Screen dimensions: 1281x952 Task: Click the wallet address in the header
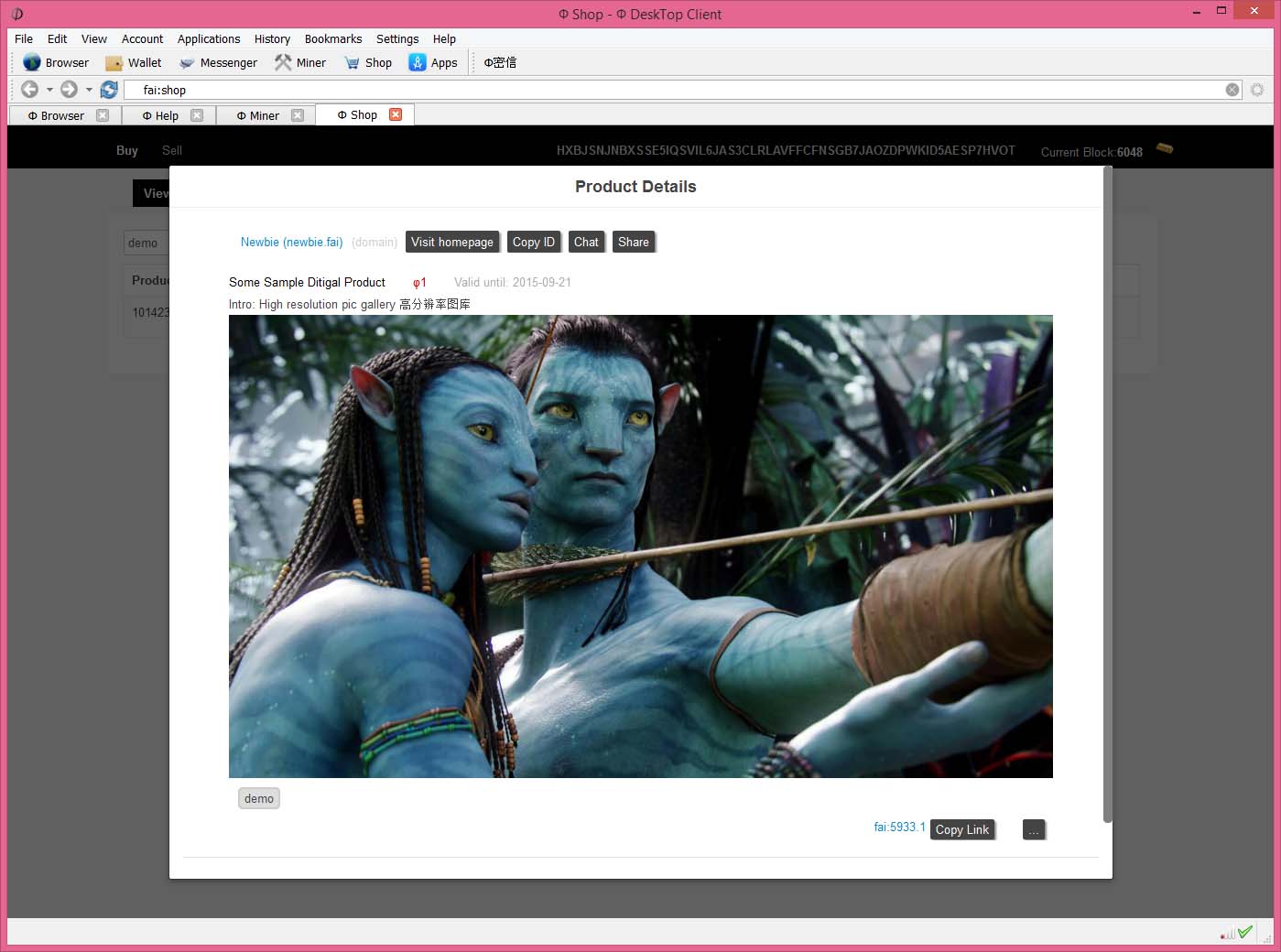[x=786, y=150]
